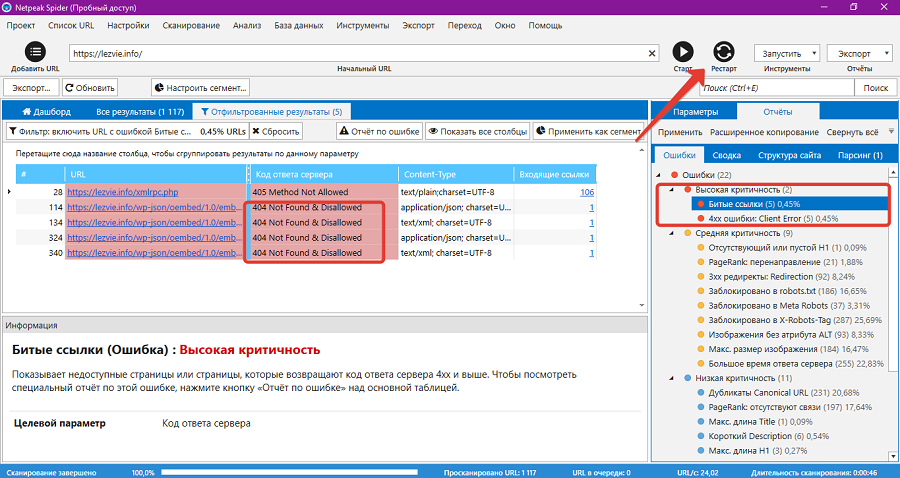The width and height of the screenshot is (900, 478).
Task: Open the Помощь menu
Action: click(545, 25)
